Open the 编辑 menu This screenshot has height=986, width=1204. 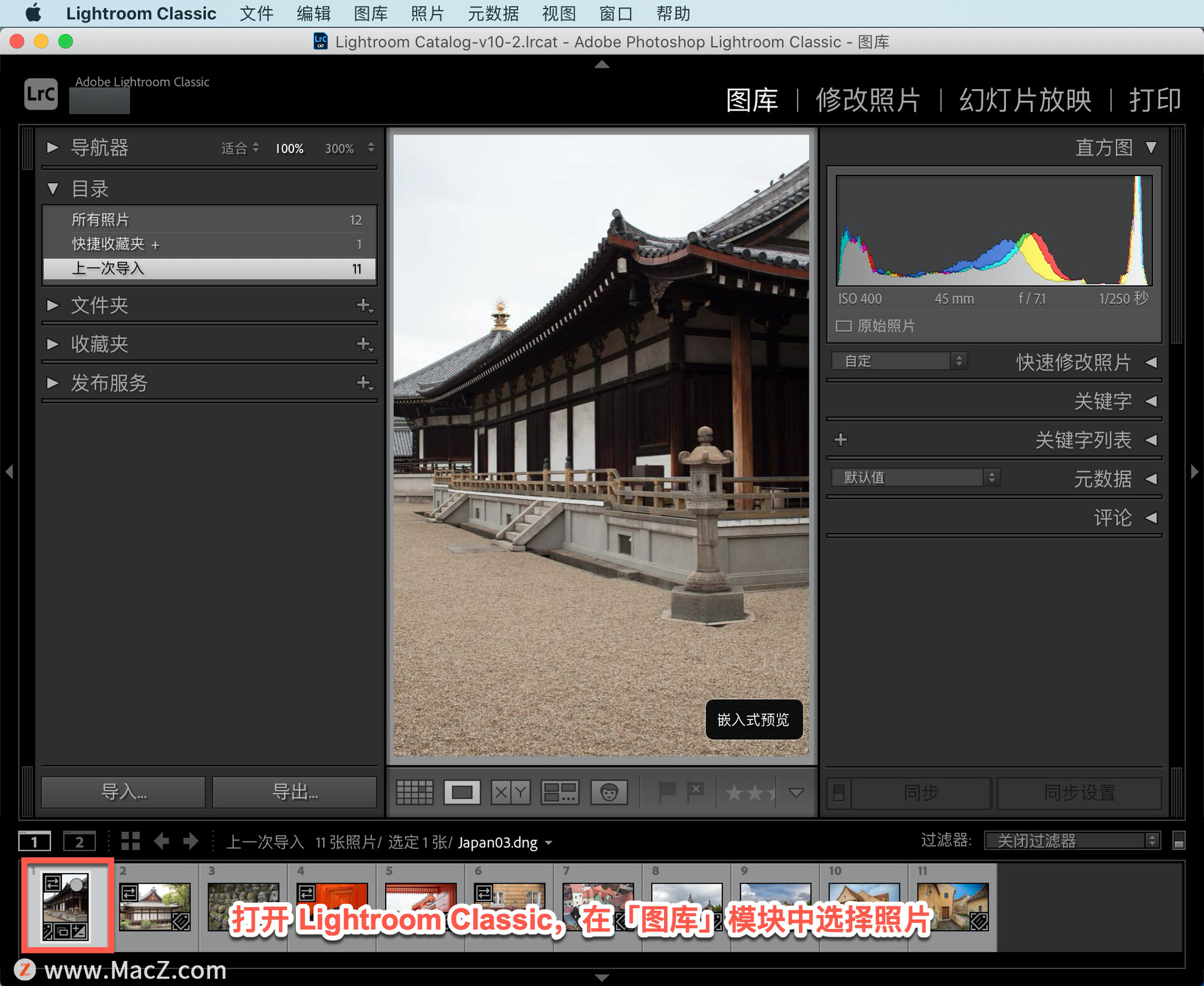coord(314,13)
